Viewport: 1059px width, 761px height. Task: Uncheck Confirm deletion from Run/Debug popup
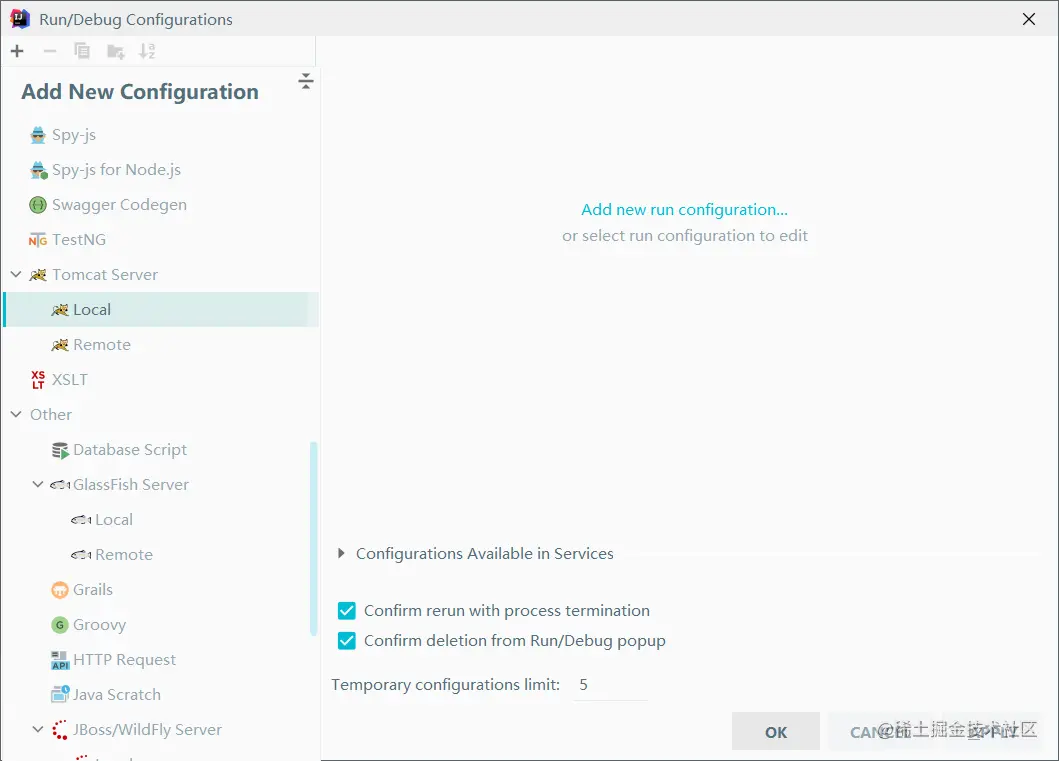point(346,641)
